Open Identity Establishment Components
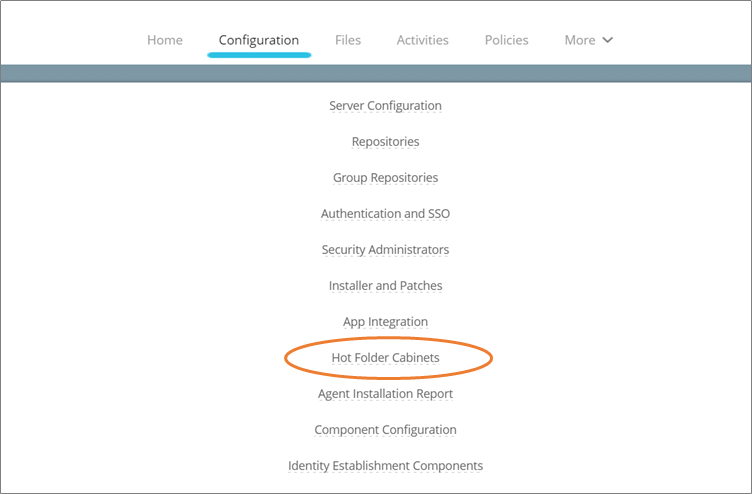 pyautogui.click(x=385, y=465)
